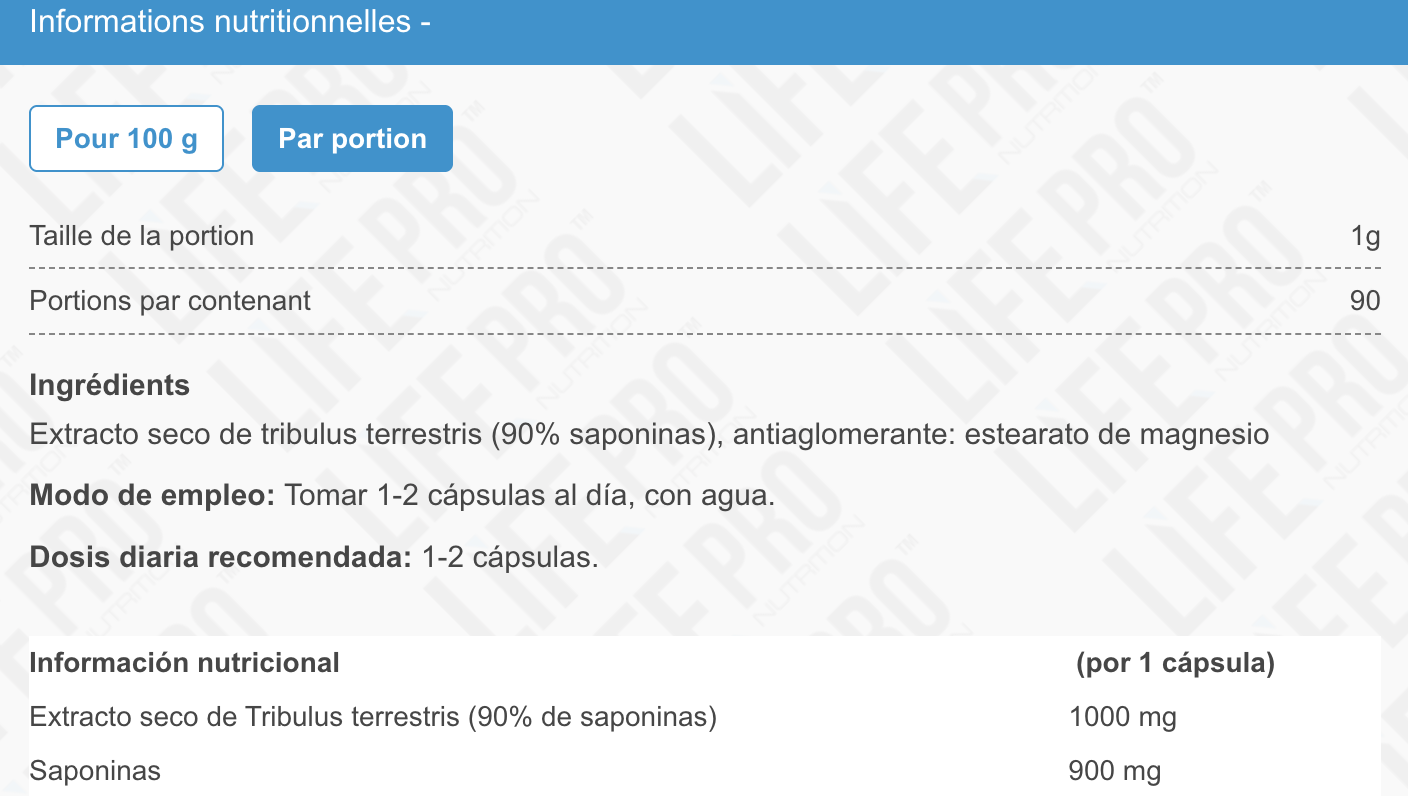Click the Extracto seco ingredients text line
This screenshot has height=796, width=1408.
pos(649,435)
